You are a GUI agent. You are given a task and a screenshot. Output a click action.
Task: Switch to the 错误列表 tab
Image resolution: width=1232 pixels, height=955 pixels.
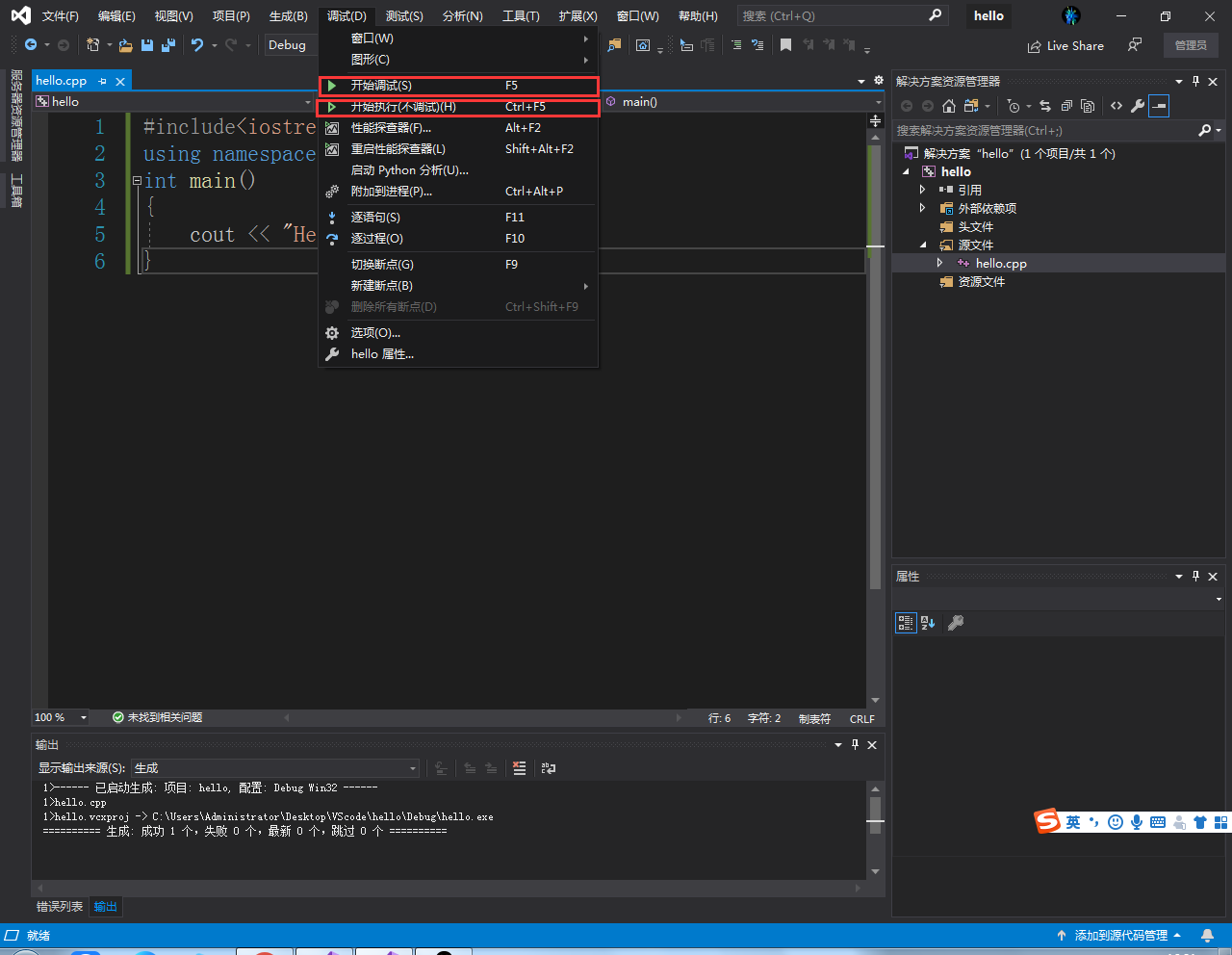tap(59, 906)
